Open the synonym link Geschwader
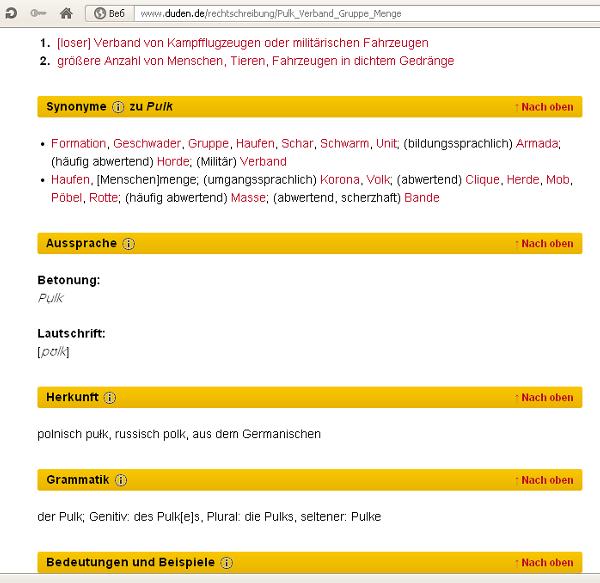This screenshot has height=583, width=600. (147, 144)
